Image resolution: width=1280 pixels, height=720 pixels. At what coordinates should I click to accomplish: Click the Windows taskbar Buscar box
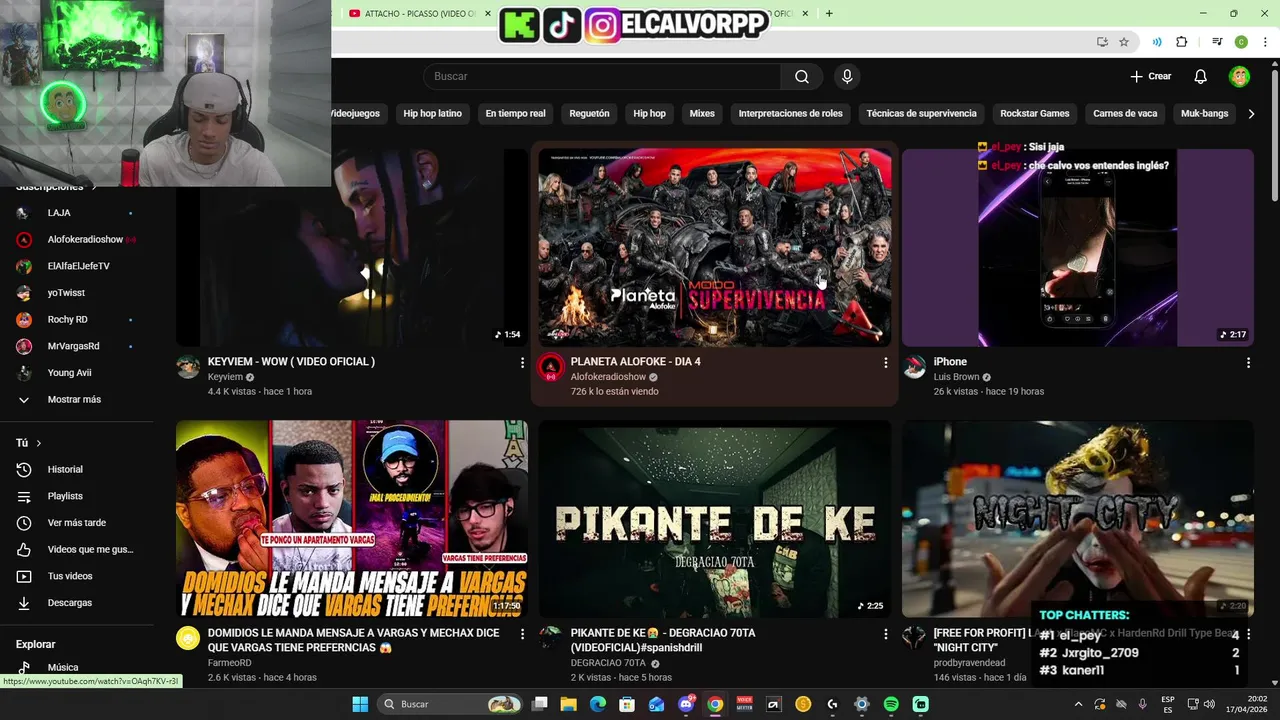tap(448, 704)
